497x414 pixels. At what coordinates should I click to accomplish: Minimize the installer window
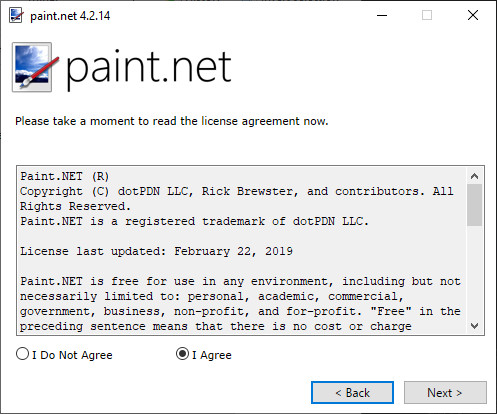coord(382,15)
